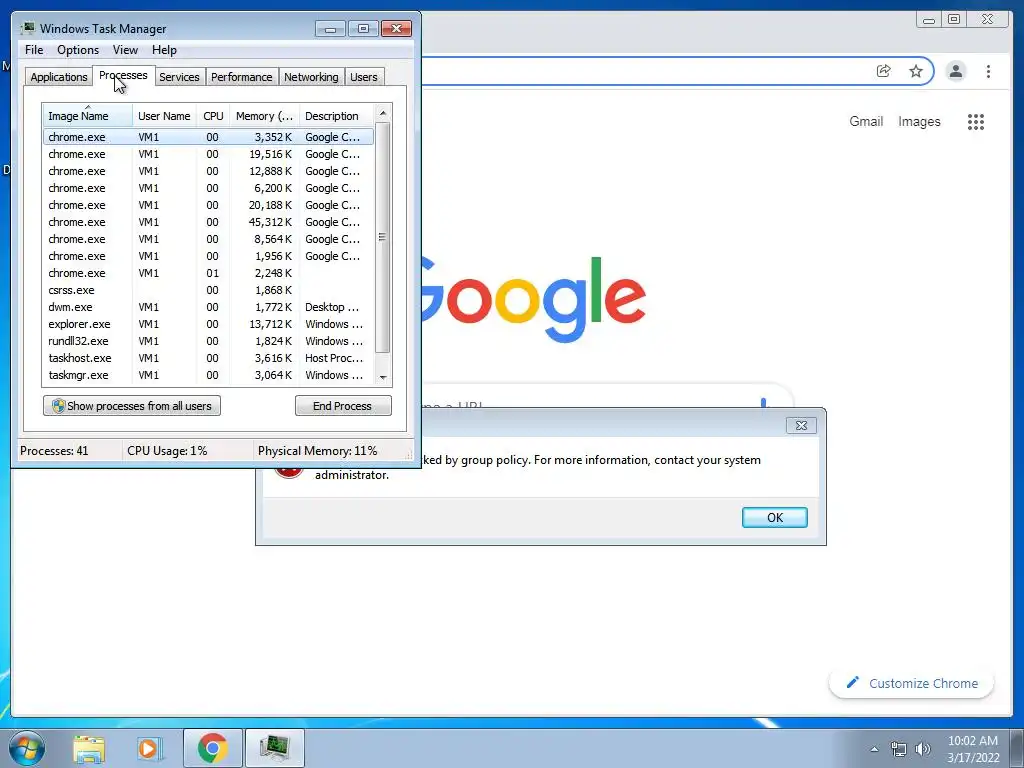
Task: Click process list scroll up arrow
Action: [x=383, y=113]
